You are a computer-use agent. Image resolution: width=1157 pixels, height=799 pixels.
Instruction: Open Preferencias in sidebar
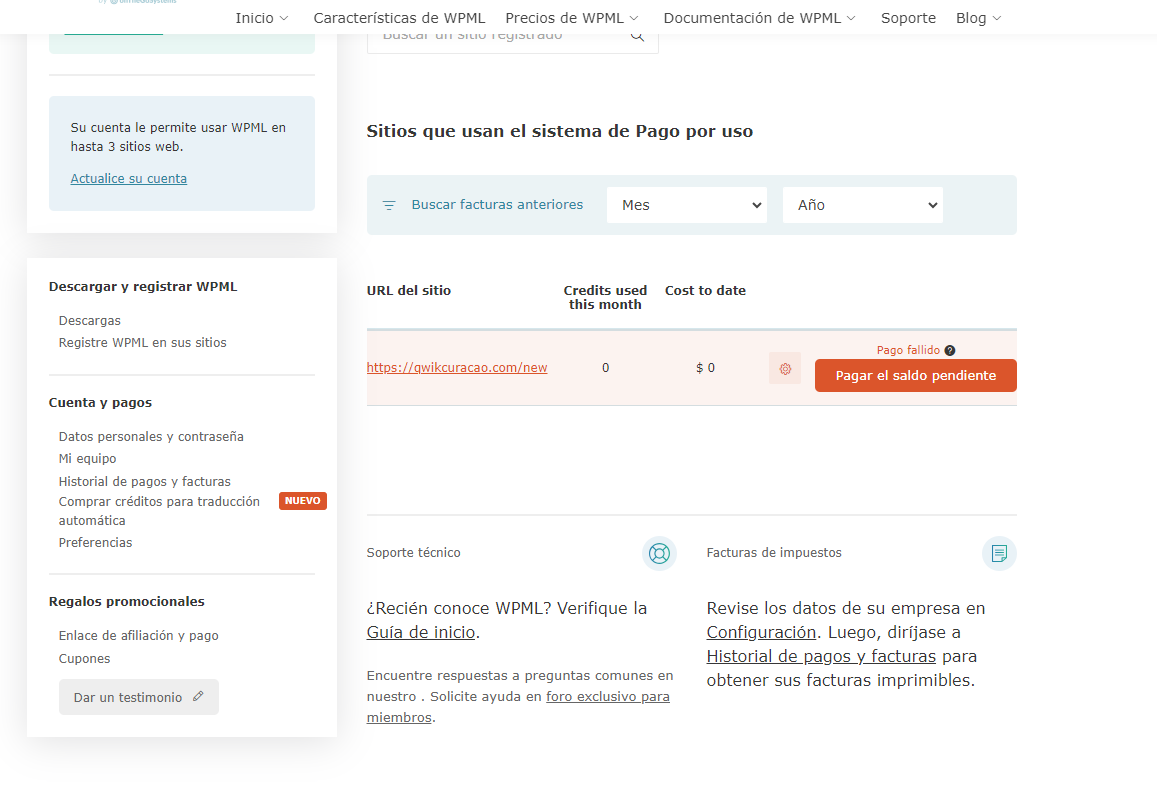[x=95, y=543]
